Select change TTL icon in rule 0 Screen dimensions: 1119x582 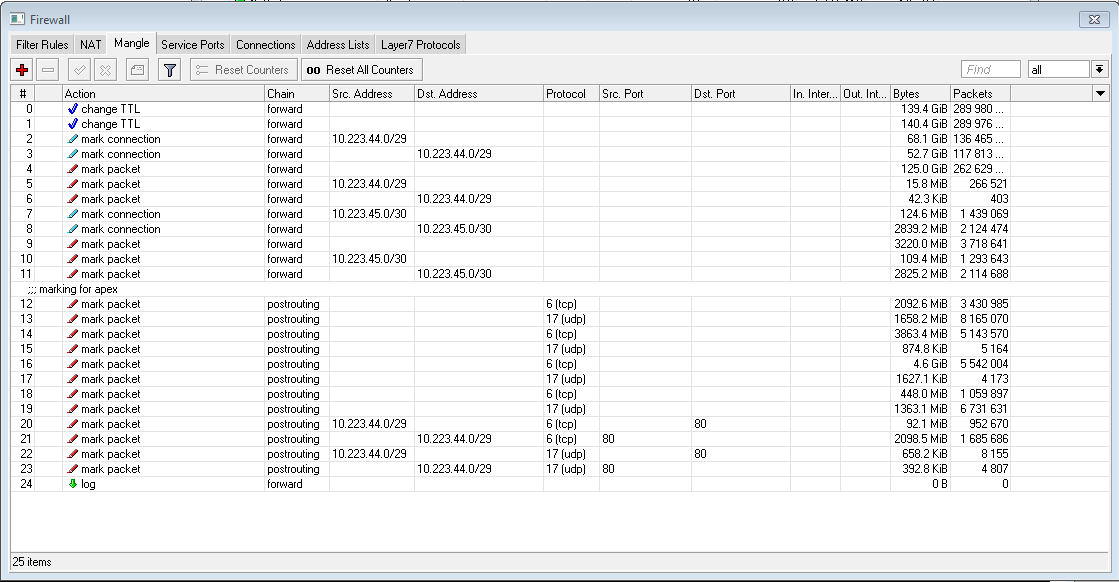(x=72, y=109)
